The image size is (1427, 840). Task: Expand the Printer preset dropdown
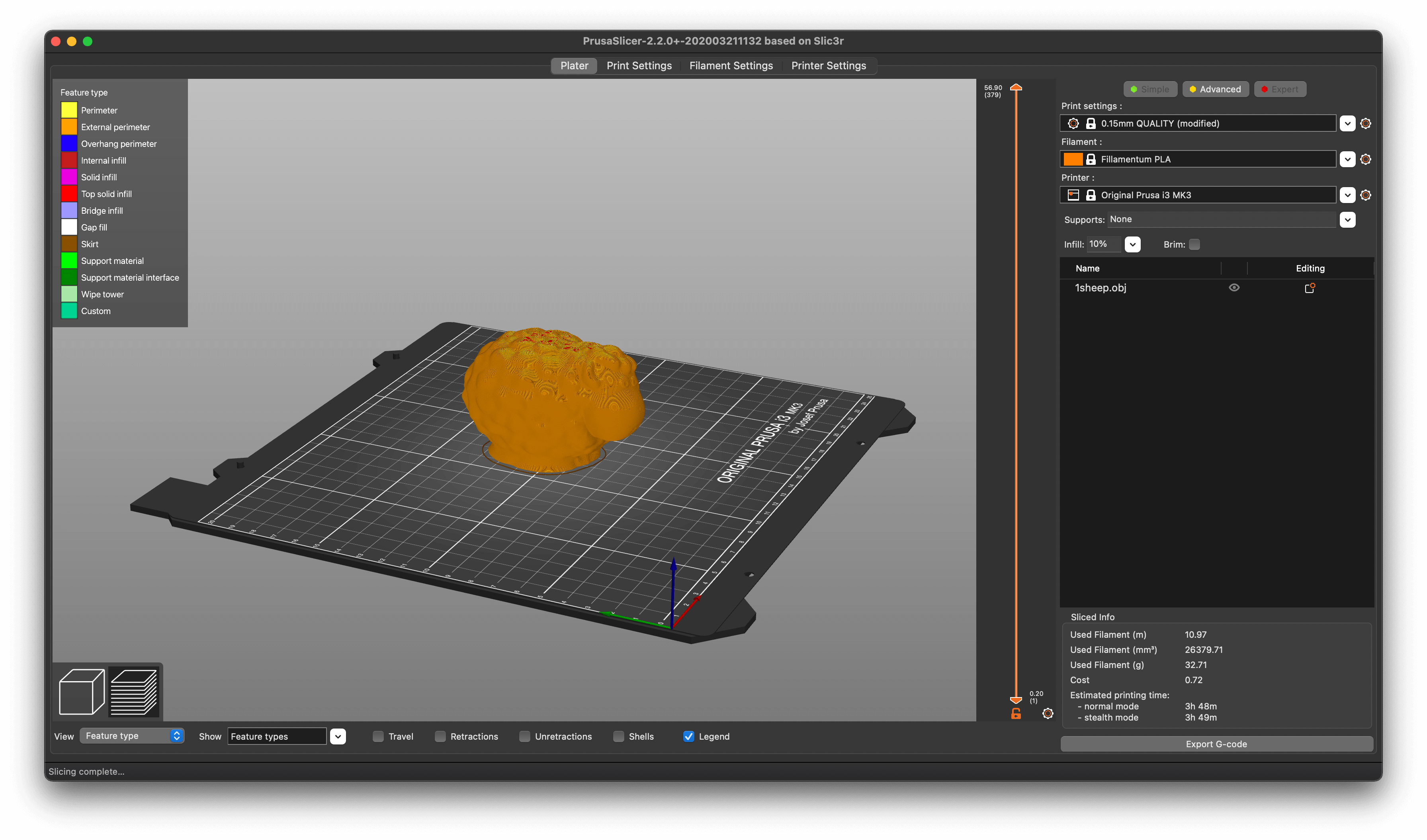[1347, 195]
